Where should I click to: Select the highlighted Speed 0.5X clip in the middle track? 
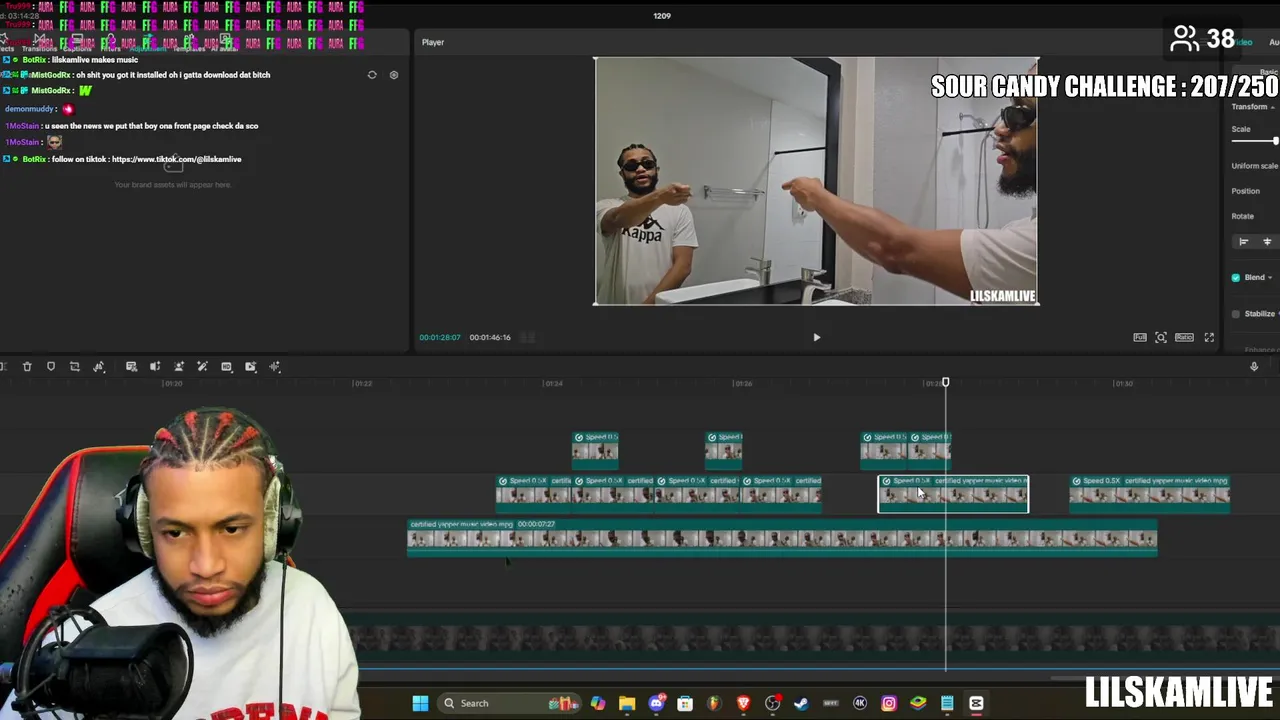click(953, 494)
